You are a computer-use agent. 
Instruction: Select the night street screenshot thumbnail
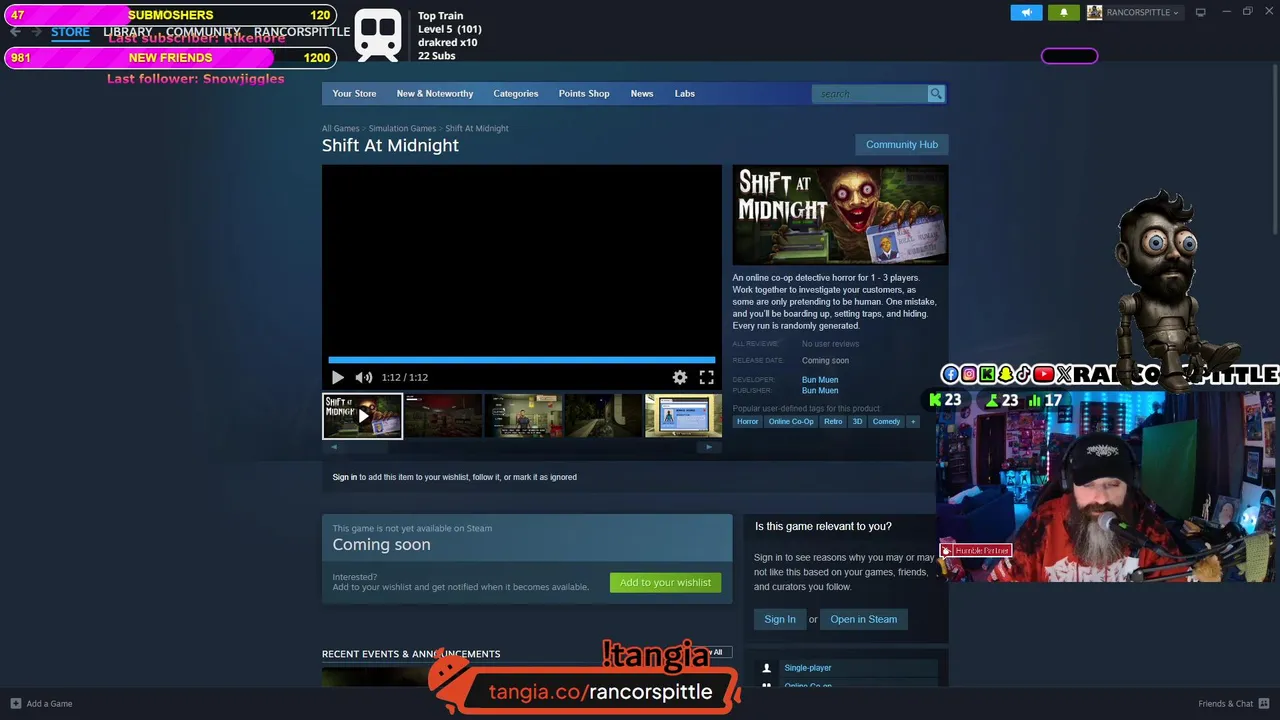click(x=603, y=415)
